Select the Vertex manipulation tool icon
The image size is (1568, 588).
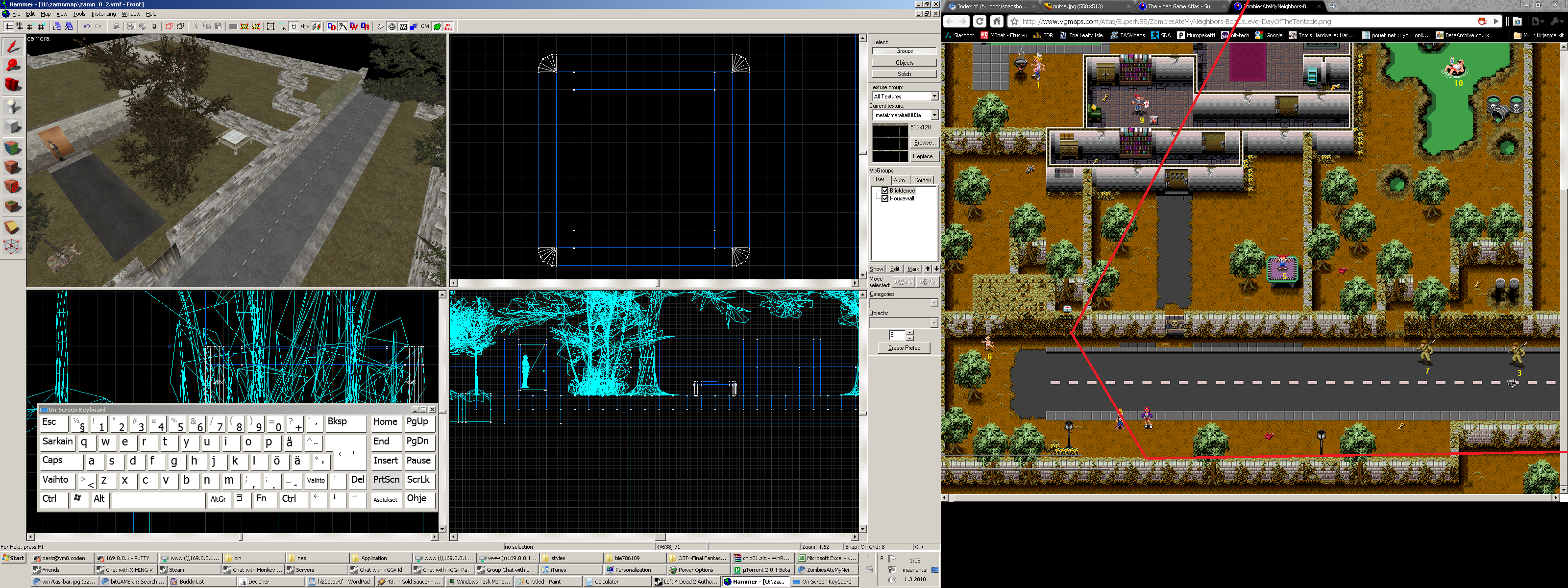coord(13,246)
